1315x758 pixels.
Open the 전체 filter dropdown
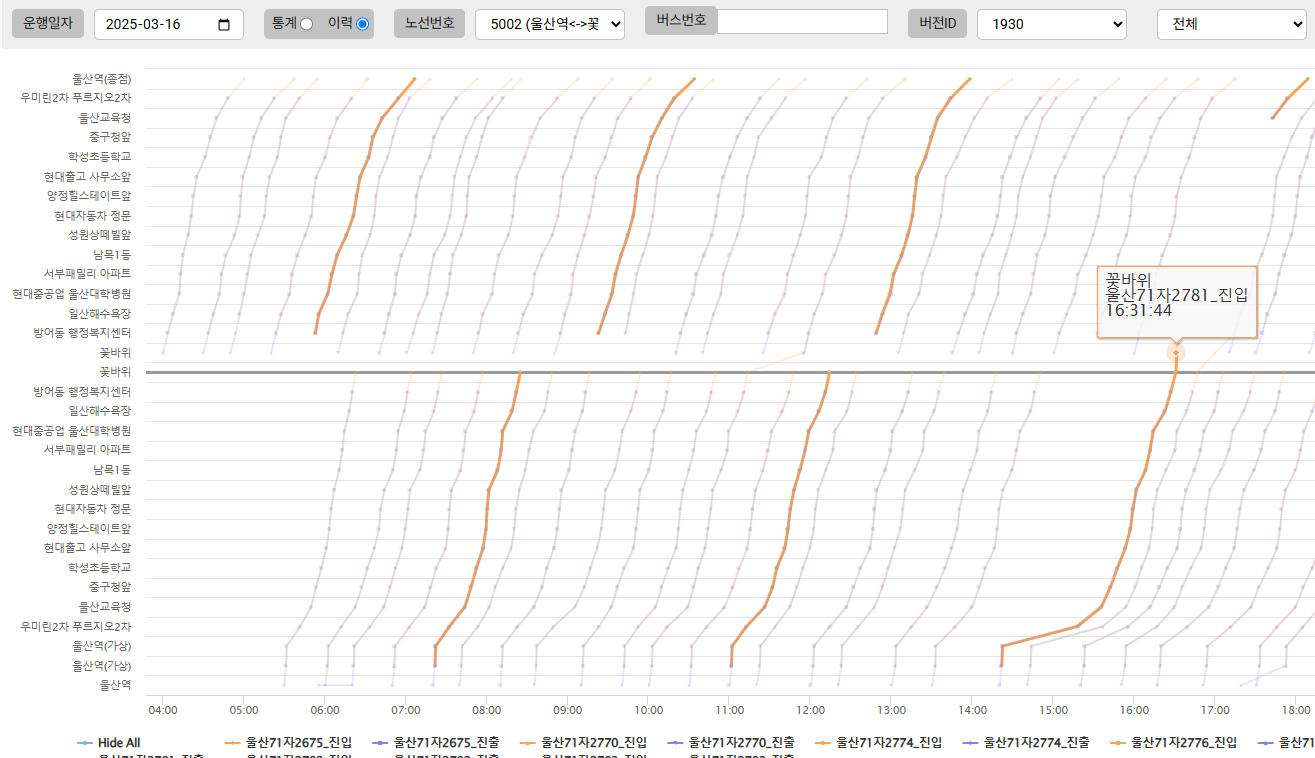point(1230,25)
